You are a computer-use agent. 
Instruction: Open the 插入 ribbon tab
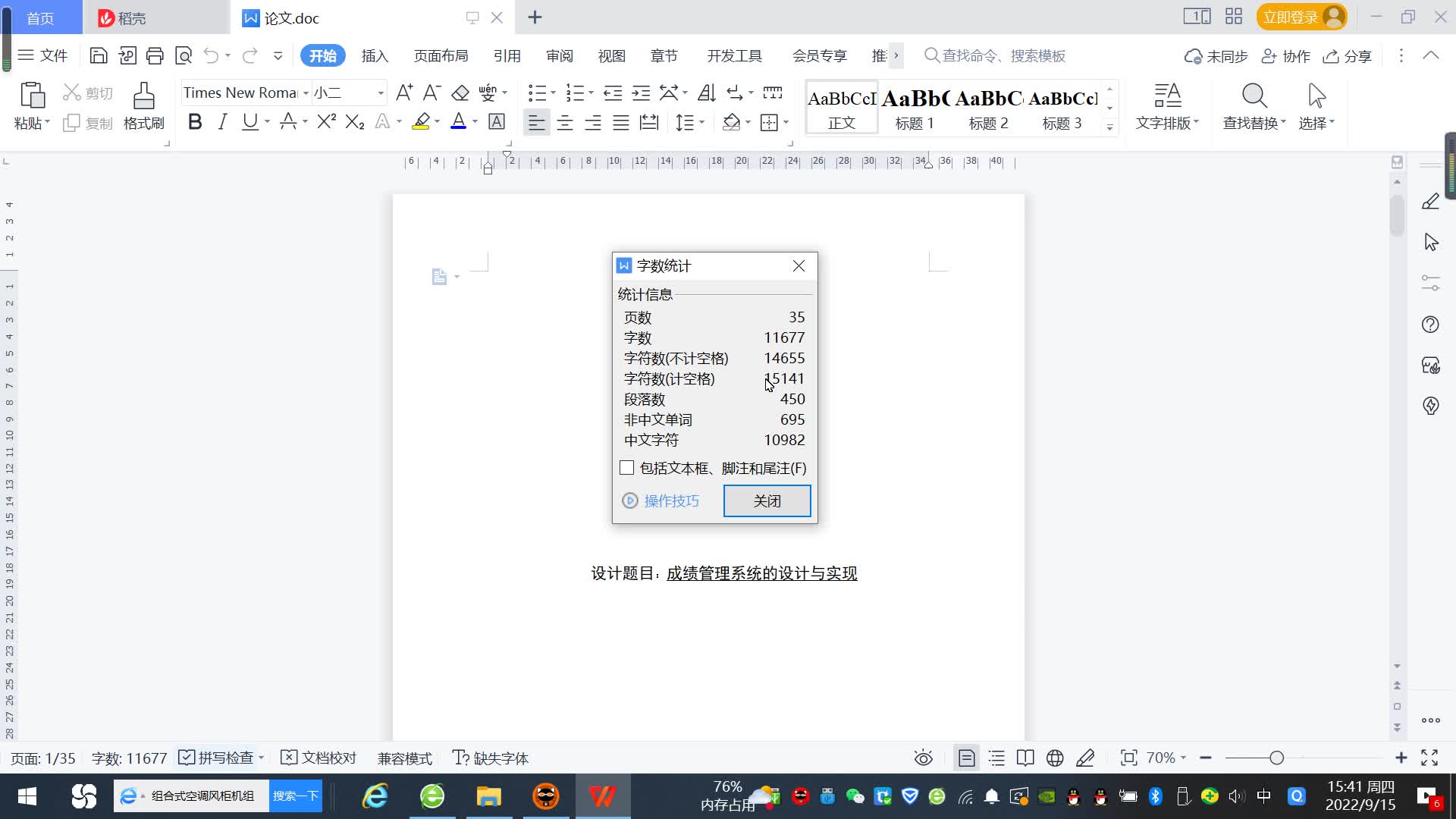click(375, 56)
